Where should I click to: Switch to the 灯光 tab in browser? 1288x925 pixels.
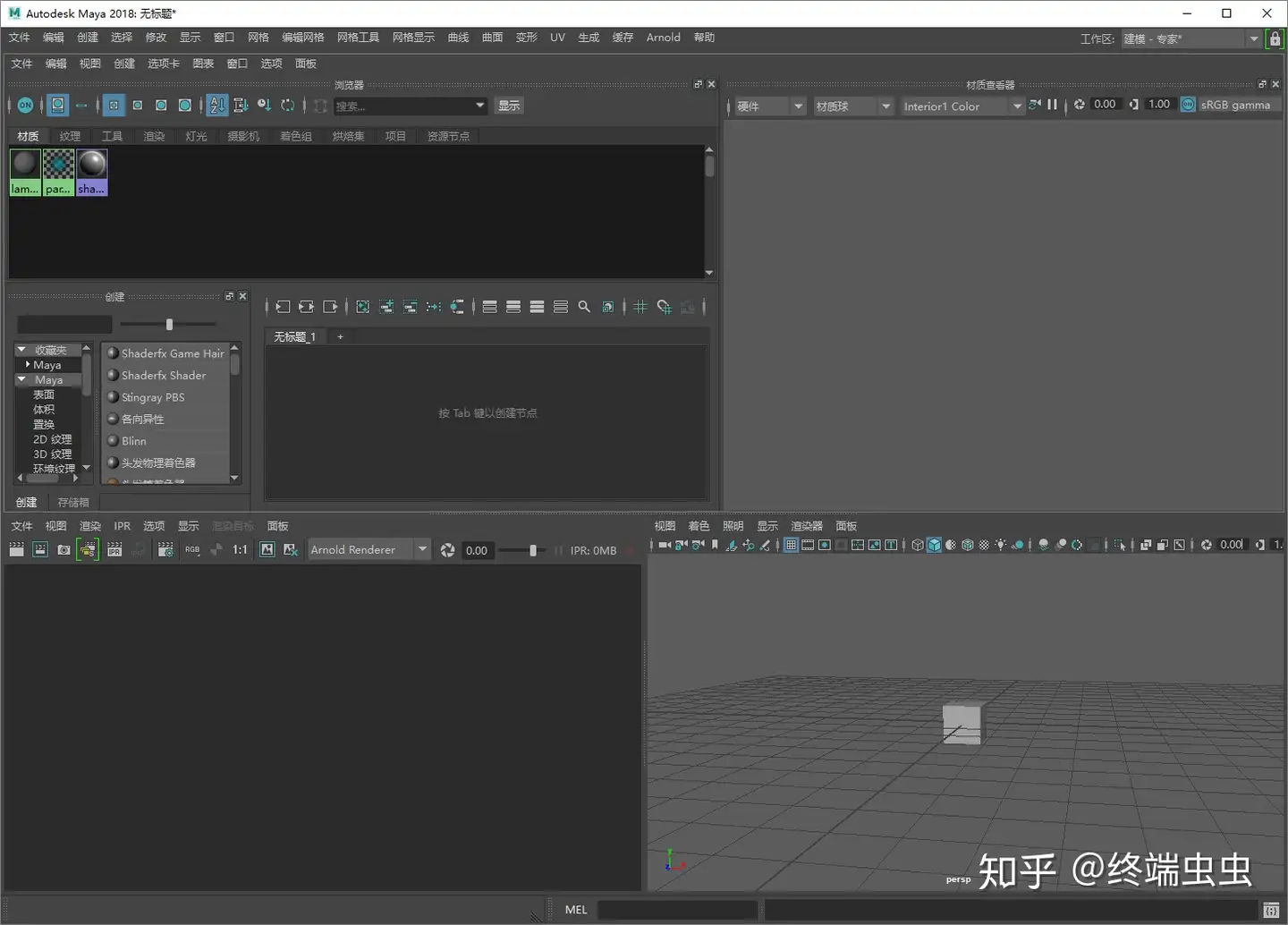(196, 136)
